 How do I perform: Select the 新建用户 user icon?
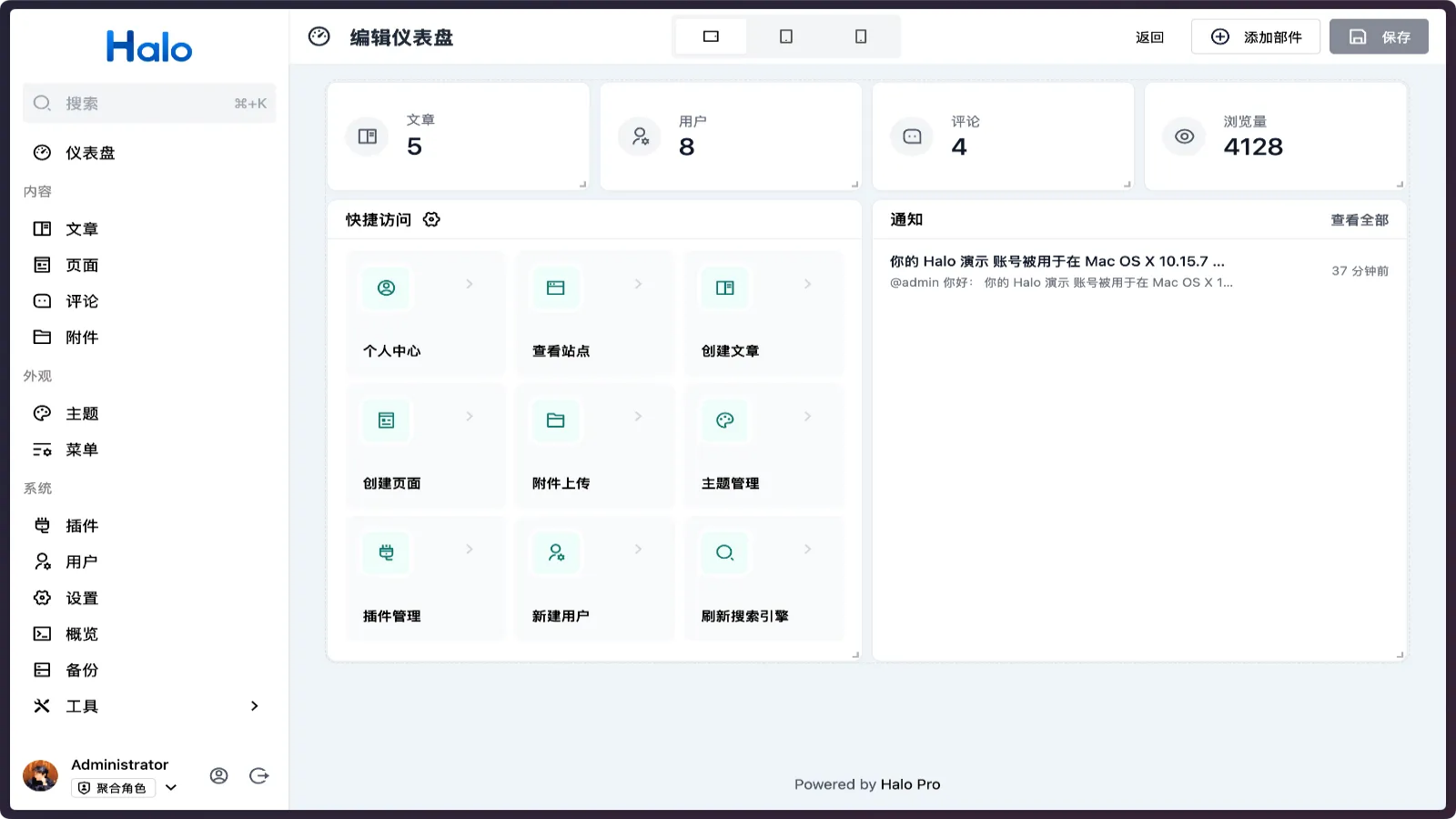click(x=555, y=552)
